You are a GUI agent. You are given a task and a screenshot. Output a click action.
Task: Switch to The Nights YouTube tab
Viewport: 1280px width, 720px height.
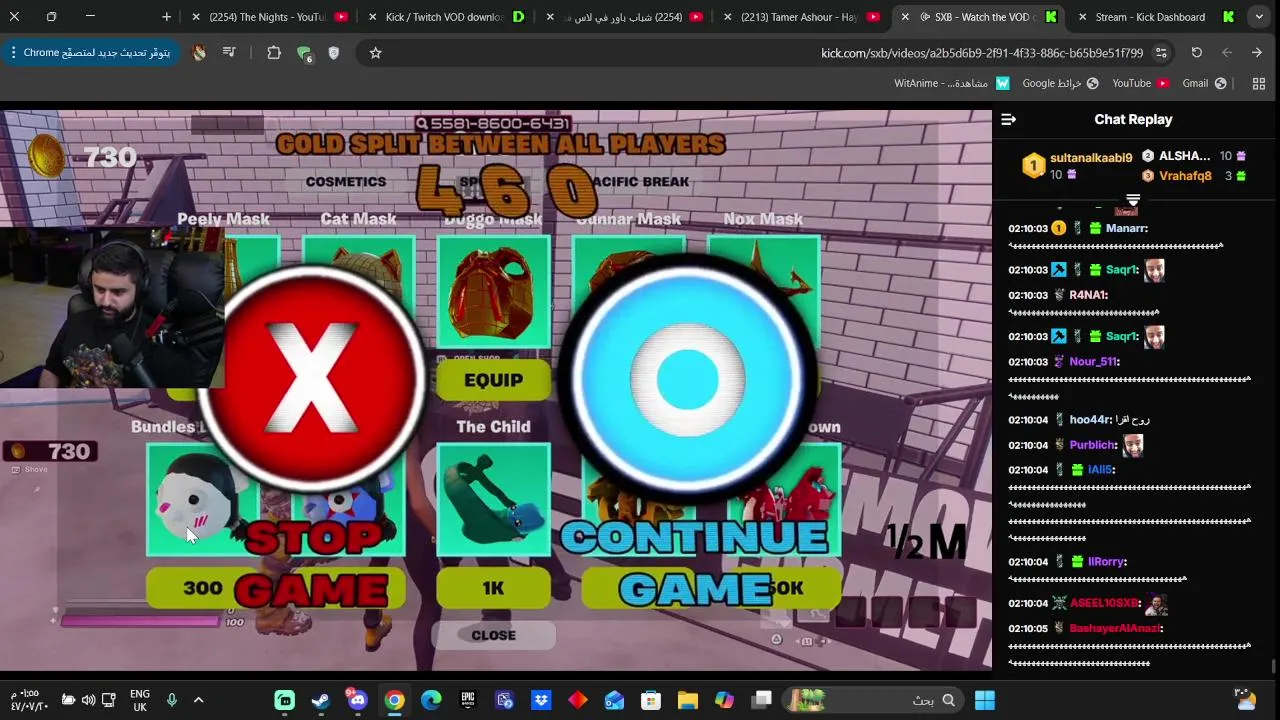click(268, 17)
